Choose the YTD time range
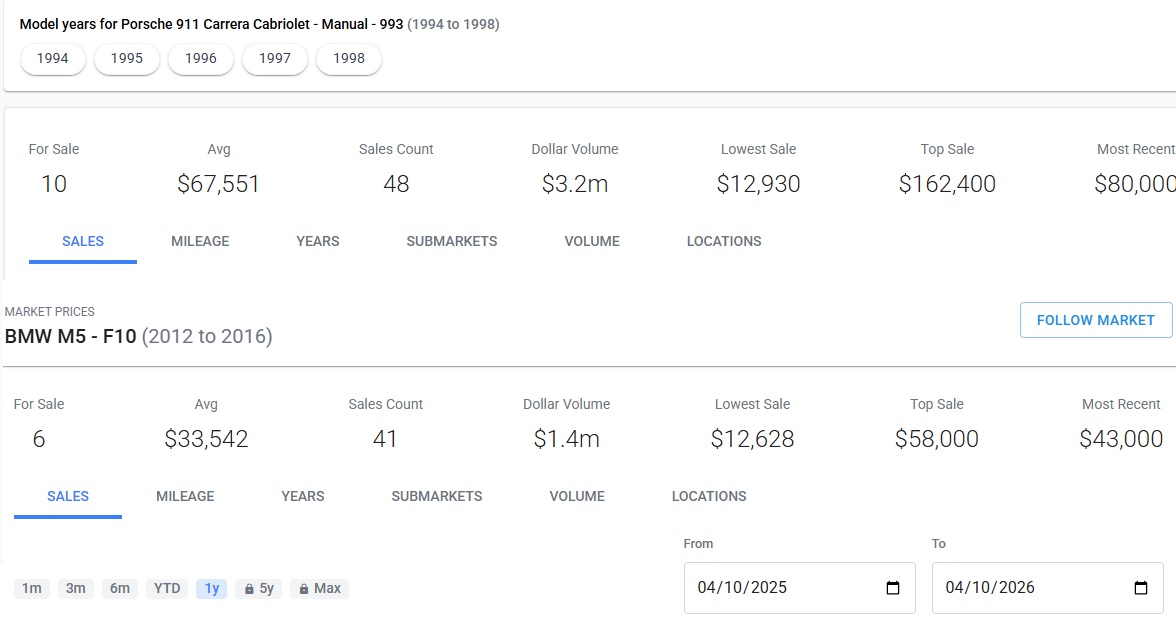 pos(166,589)
